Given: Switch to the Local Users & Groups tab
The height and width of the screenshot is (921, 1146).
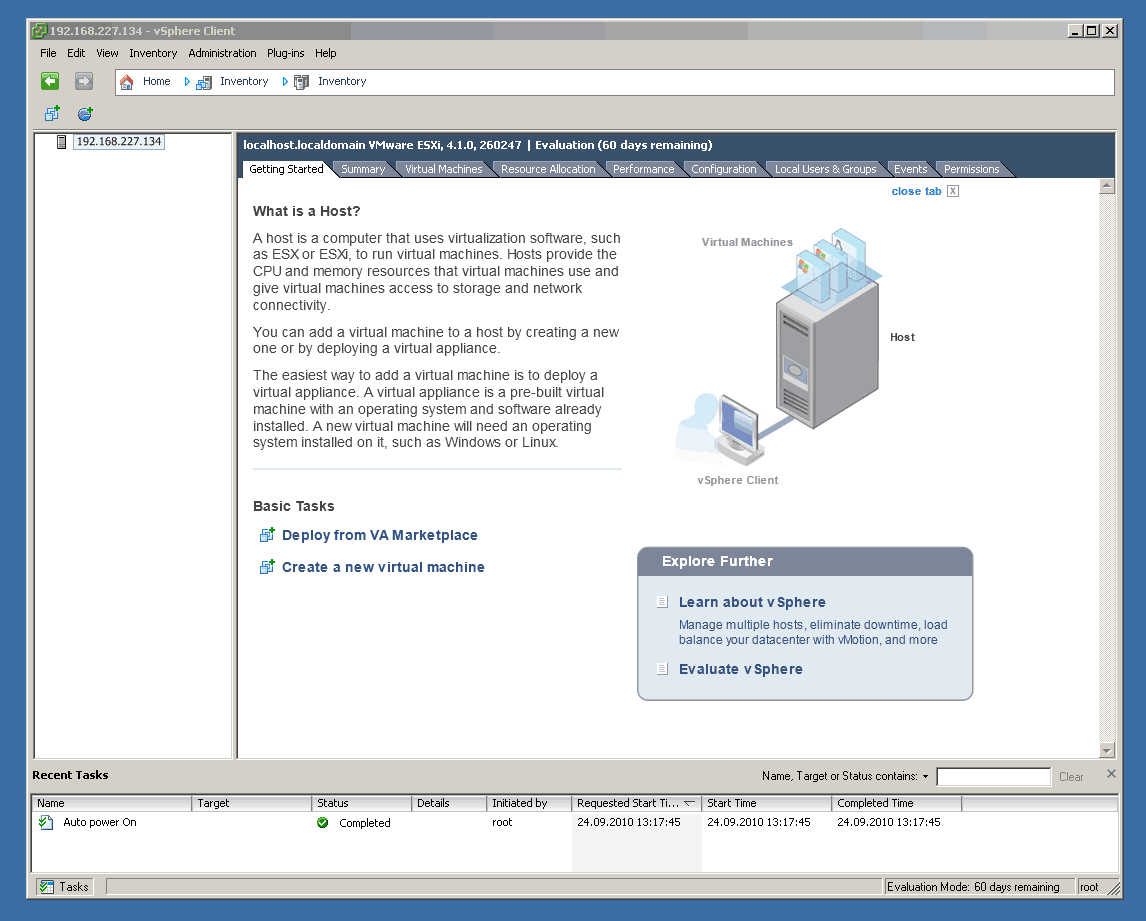Looking at the screenshot, I should pos(825,170).
